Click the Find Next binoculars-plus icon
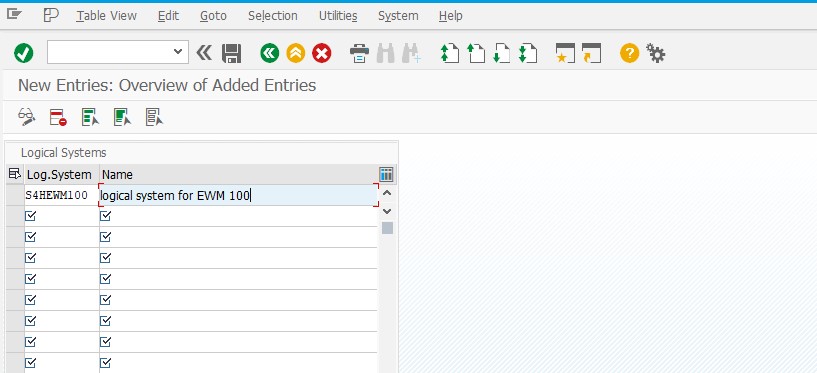817x373 pixels. click(x=411, y=53)
